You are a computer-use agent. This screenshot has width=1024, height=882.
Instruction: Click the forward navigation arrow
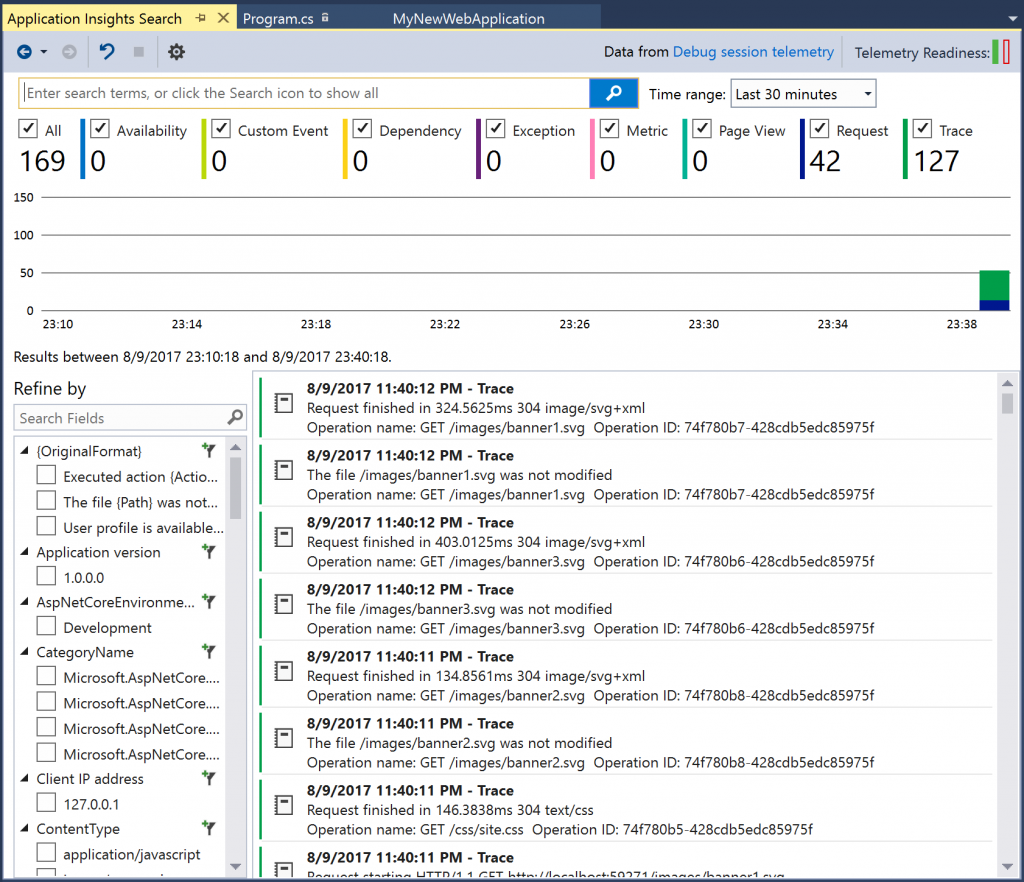(x=69, y=52)
